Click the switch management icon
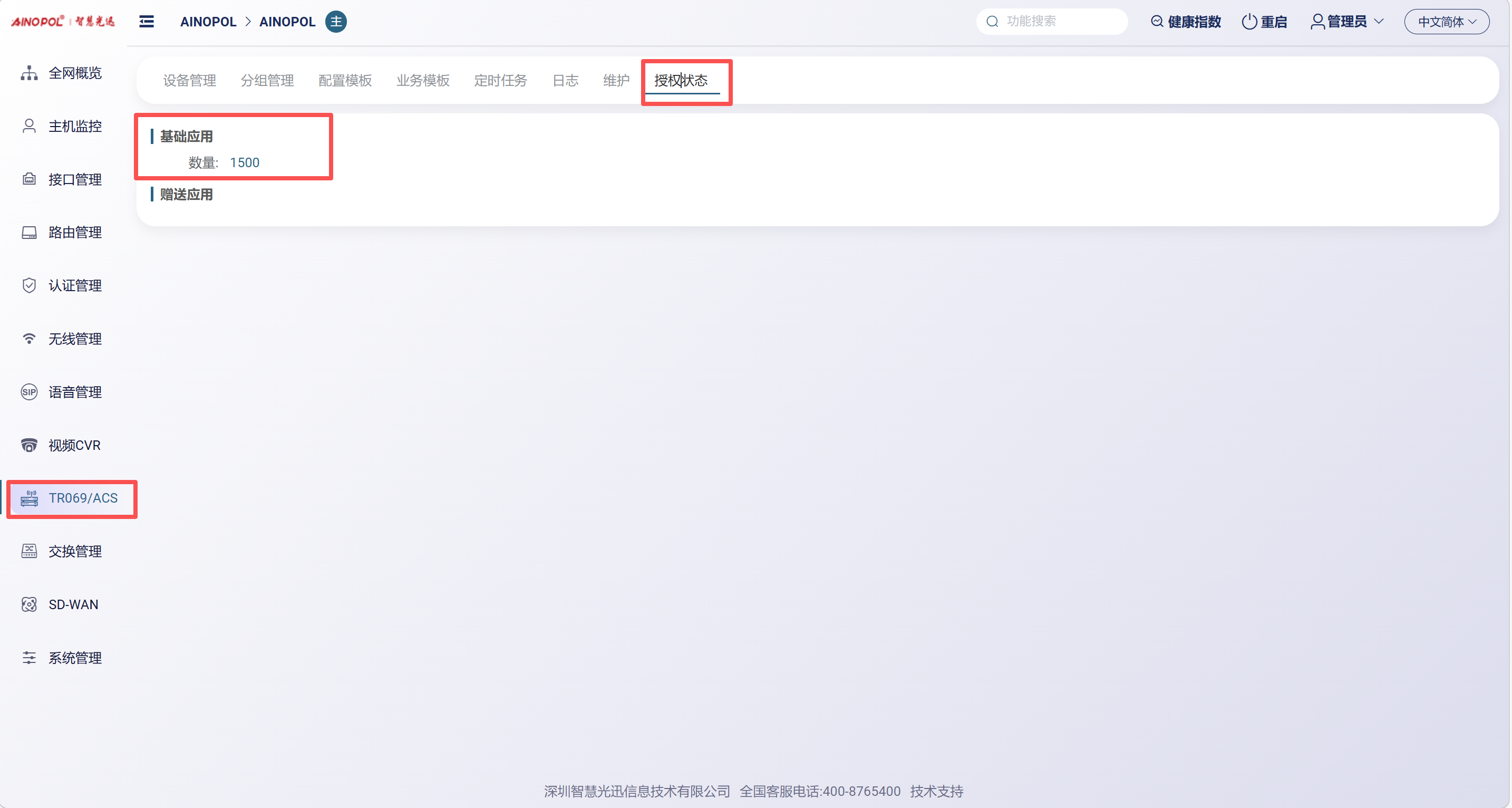The width and height of the screenshot is (1512, 808). [29, 551]
